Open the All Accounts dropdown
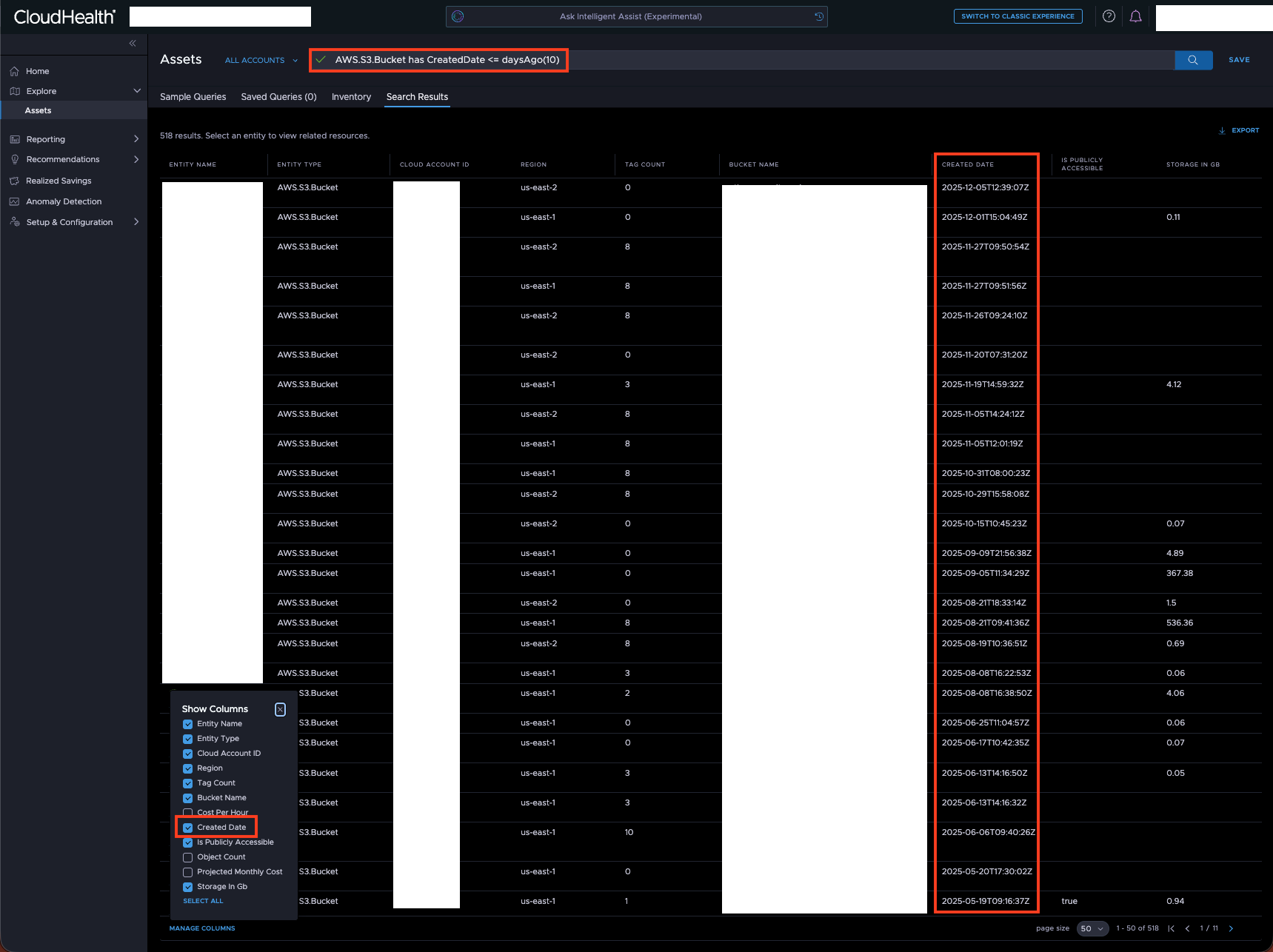Viewport: 1273px width, 952px height. 261,61
